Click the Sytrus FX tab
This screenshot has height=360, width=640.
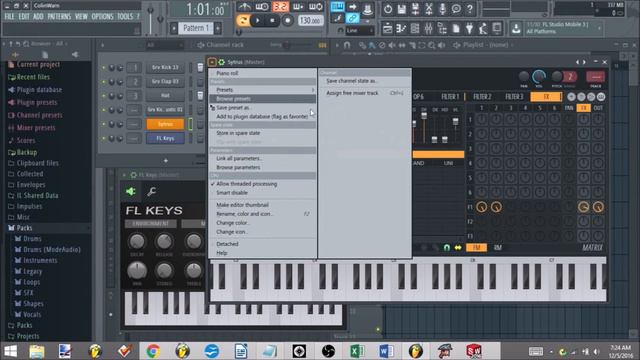pyautogui.click(x=546, y=97)
